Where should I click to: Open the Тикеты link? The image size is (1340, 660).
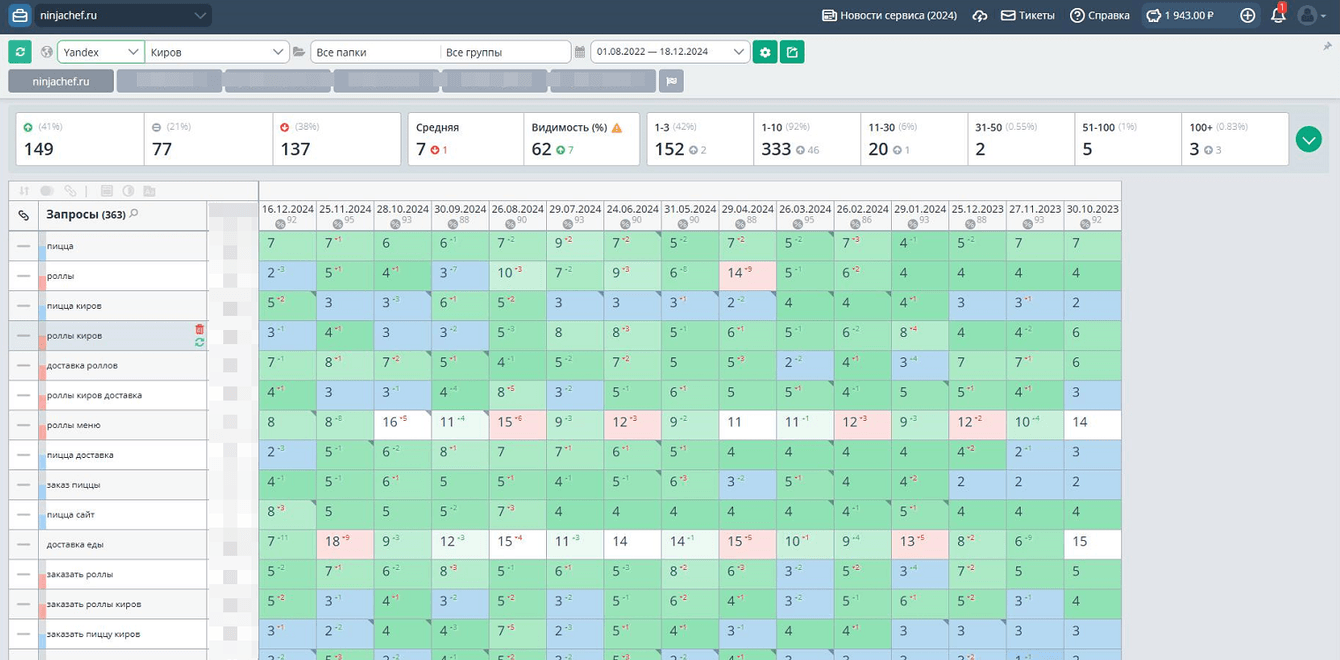click(1027, 16)
